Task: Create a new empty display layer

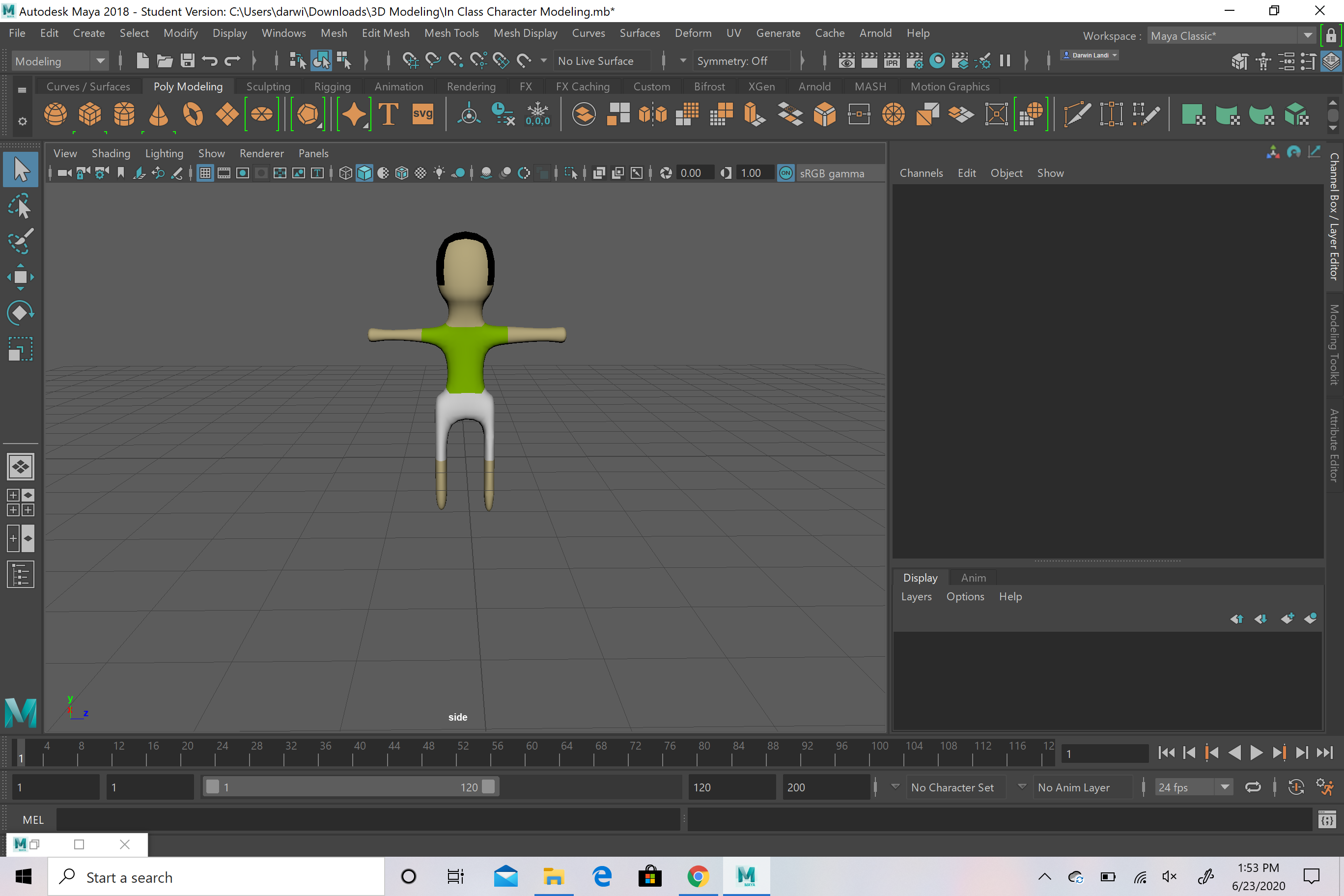Action: click(1288, 618)
